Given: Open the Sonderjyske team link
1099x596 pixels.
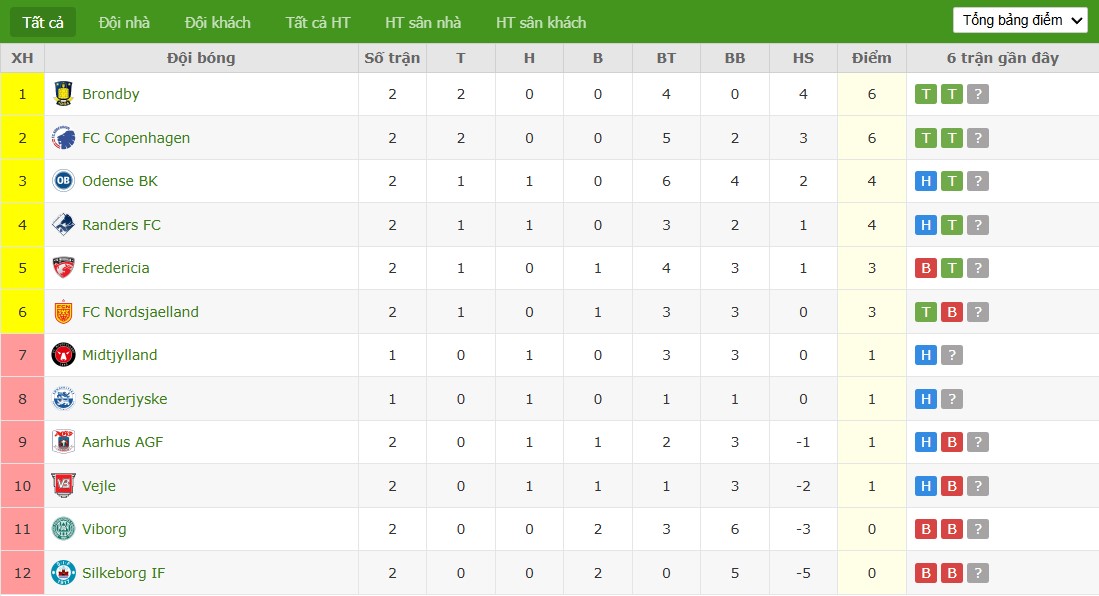Looking at the screenshot, I should 125,399.
